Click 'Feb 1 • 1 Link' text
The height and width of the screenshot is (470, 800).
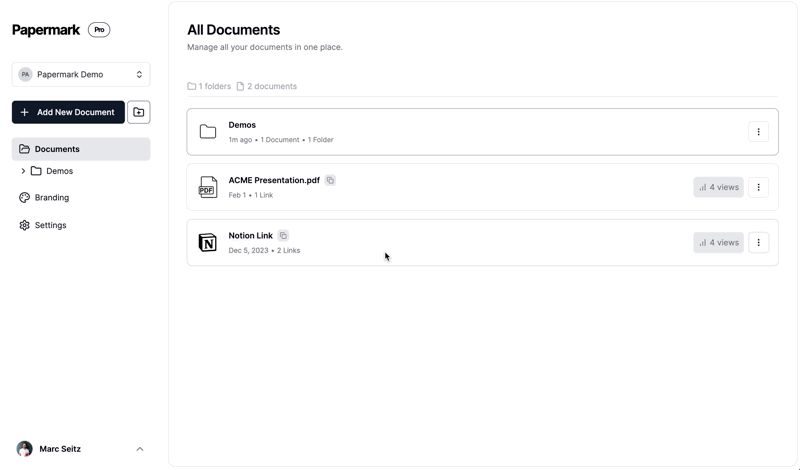(x=251, y=195)
